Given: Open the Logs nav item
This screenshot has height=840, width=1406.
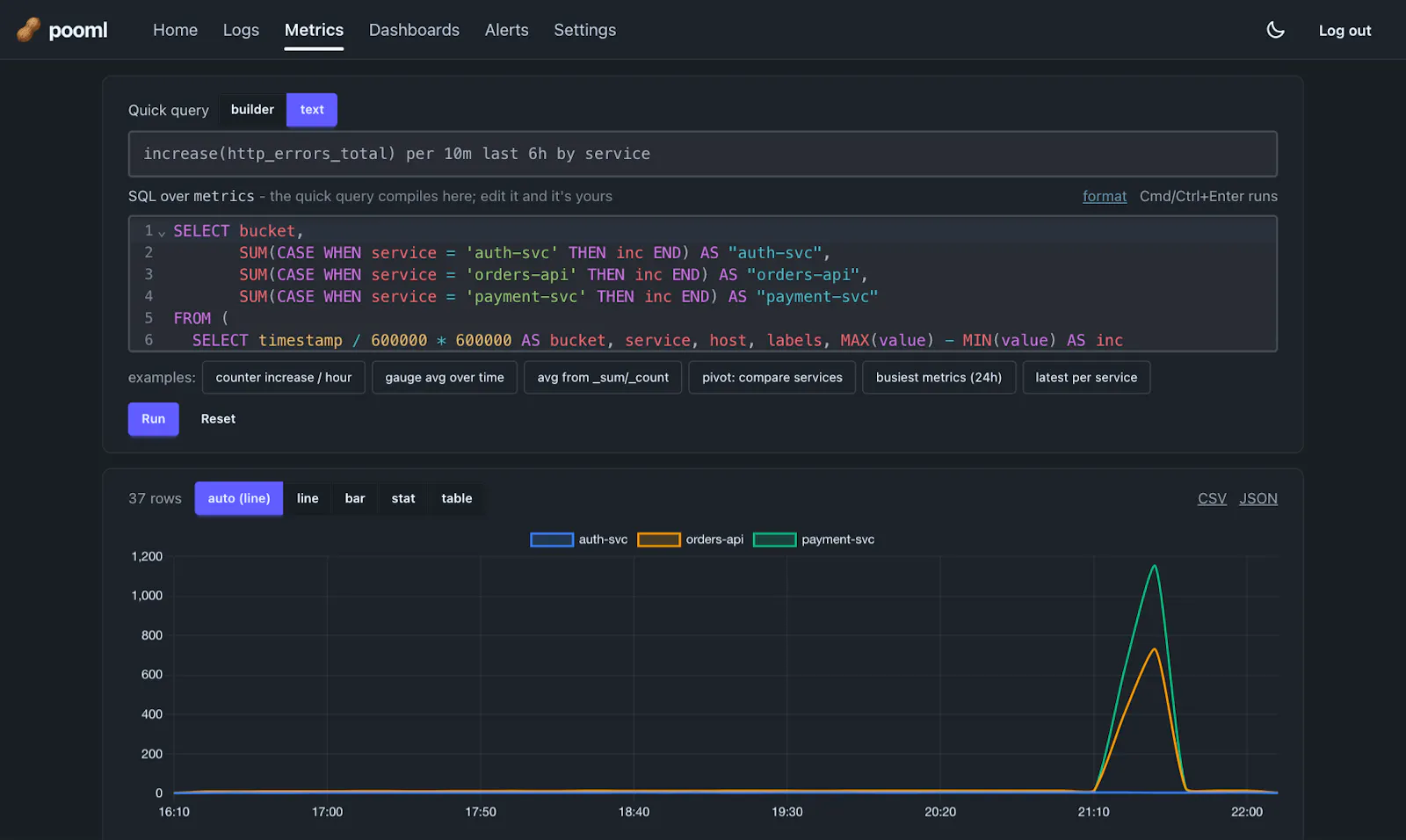Looking at the screenshot, I should [241, 30].
